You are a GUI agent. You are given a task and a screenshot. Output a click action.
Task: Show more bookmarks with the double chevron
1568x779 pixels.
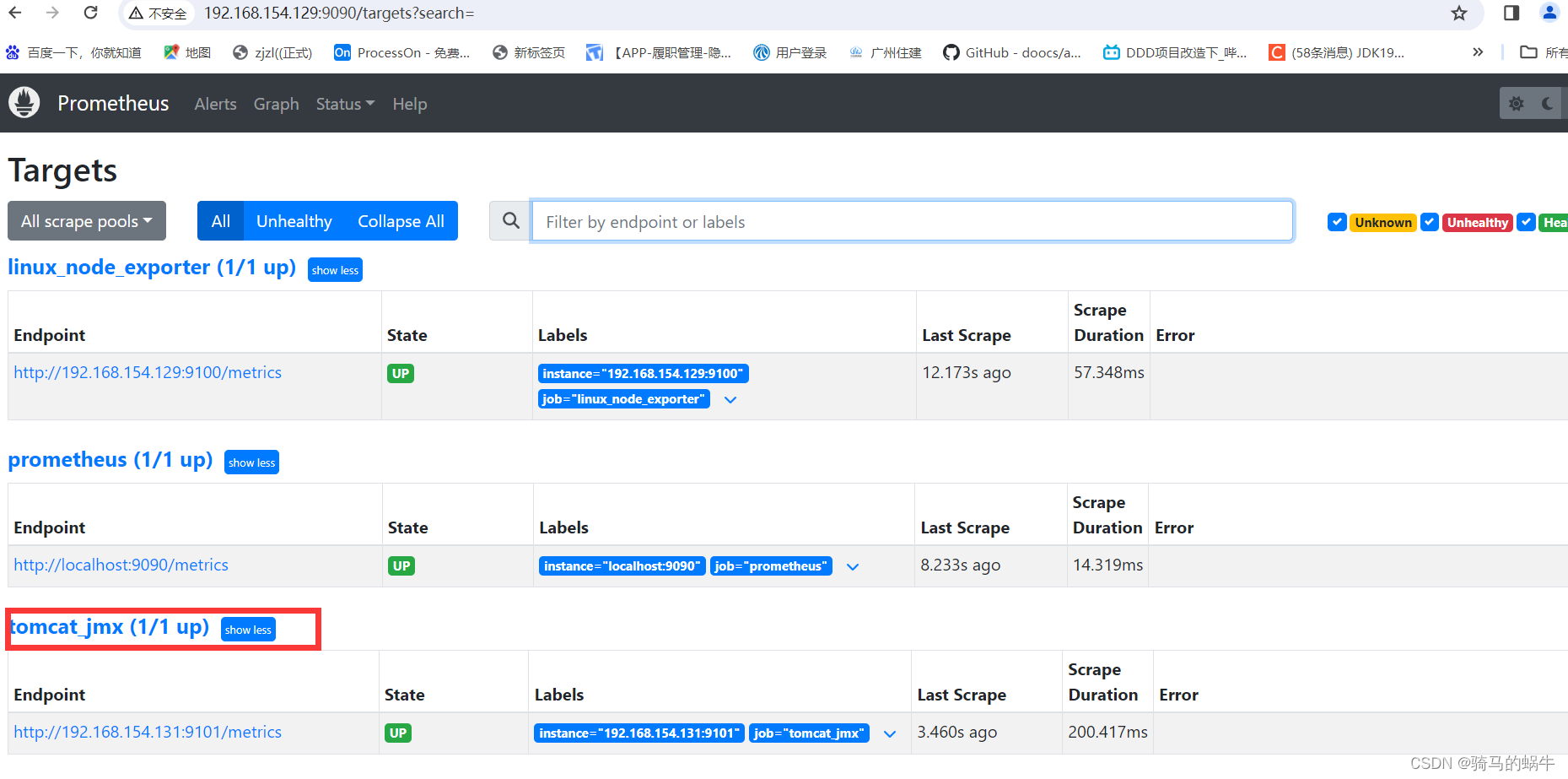pos(1478,52)
